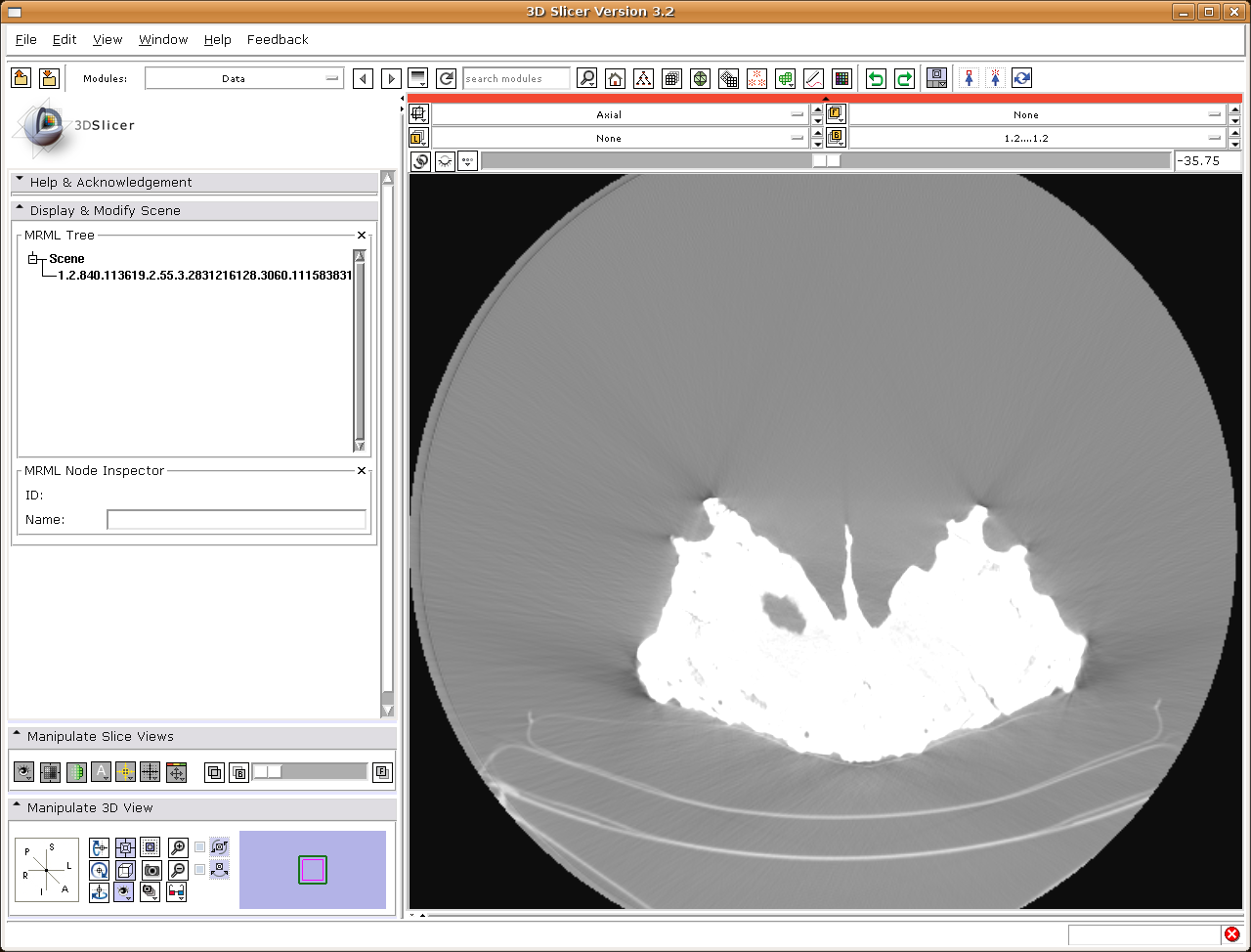Open the Volumes module grid icon

tap(671, 78)
